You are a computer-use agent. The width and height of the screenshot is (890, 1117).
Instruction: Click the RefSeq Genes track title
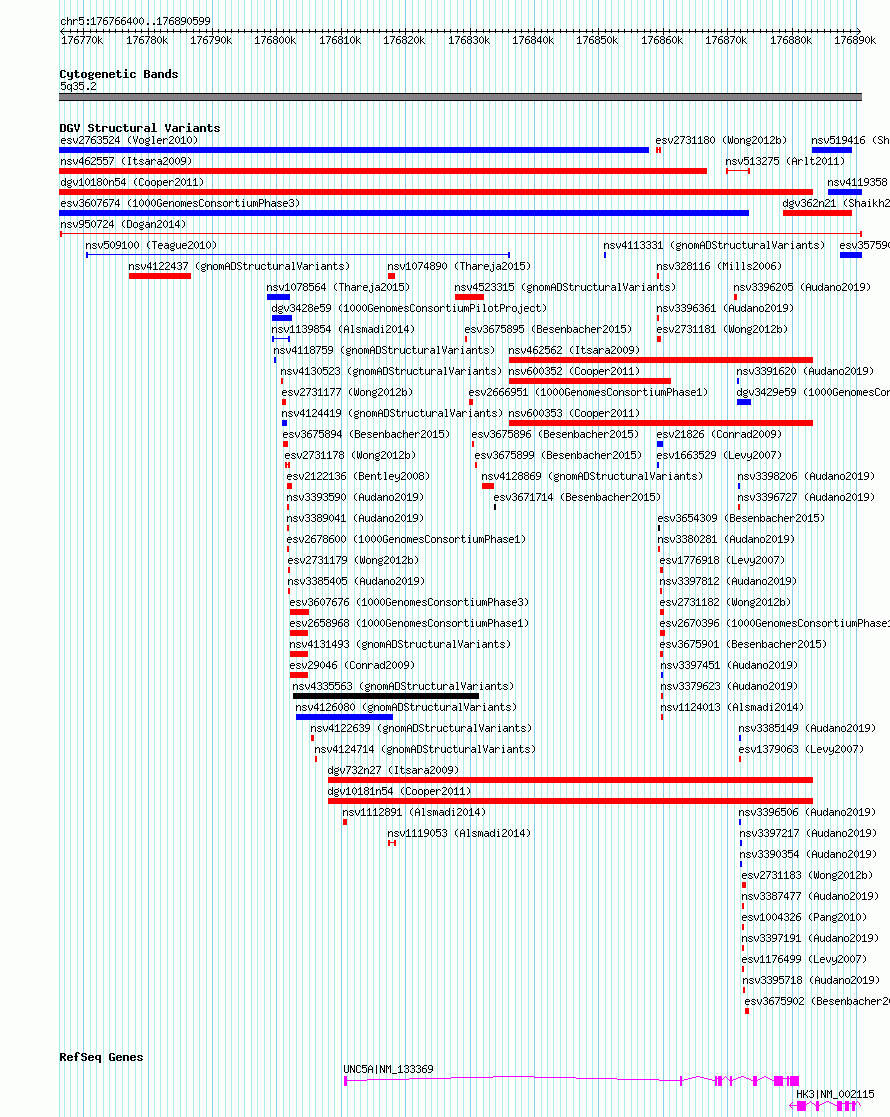101,1057
